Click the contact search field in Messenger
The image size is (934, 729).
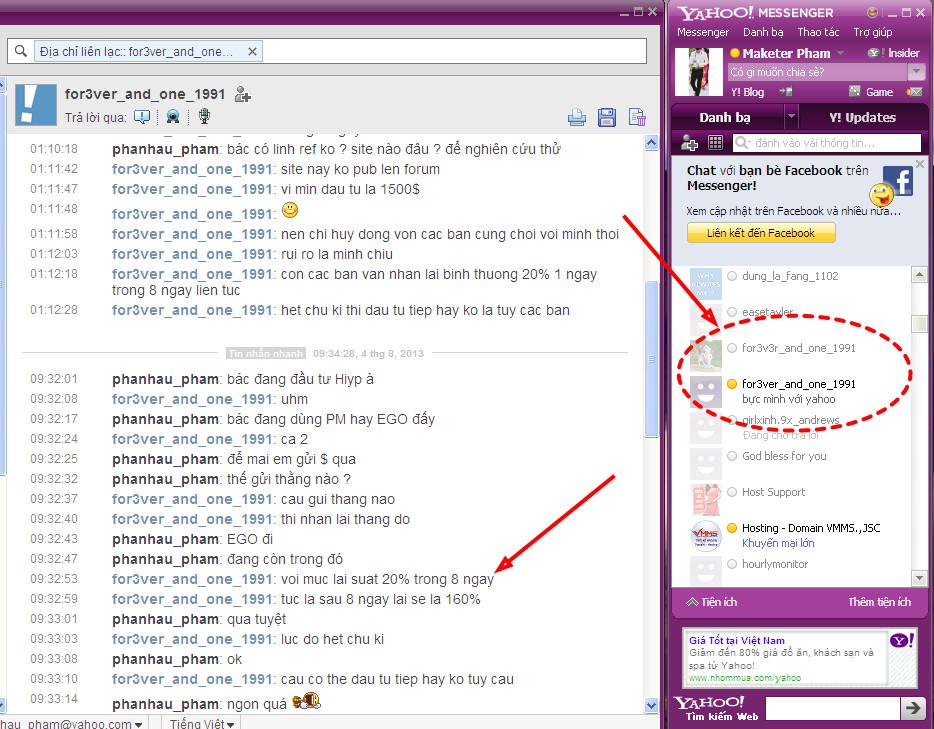827,143
